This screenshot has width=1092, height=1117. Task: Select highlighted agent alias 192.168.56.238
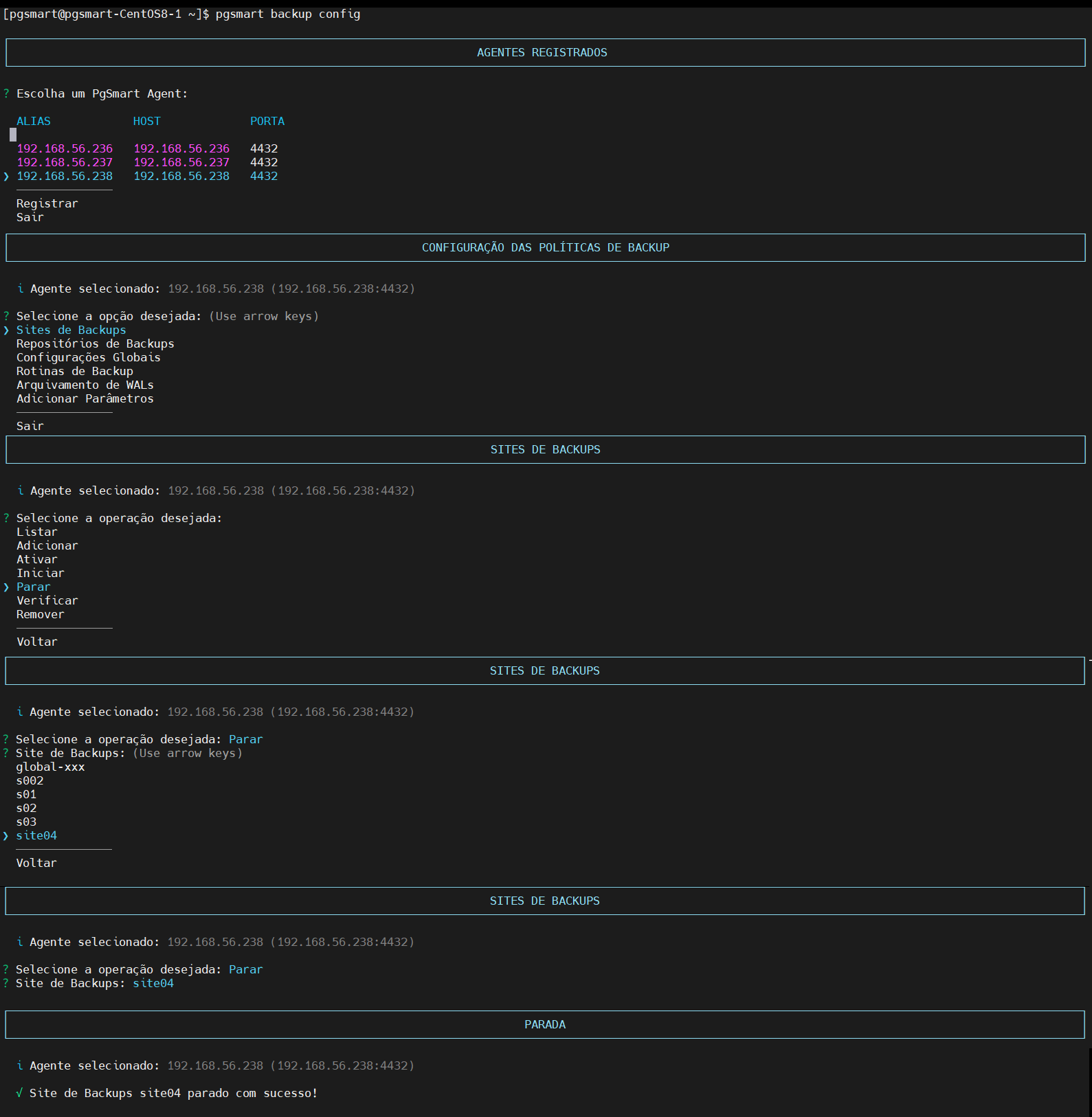65,176
